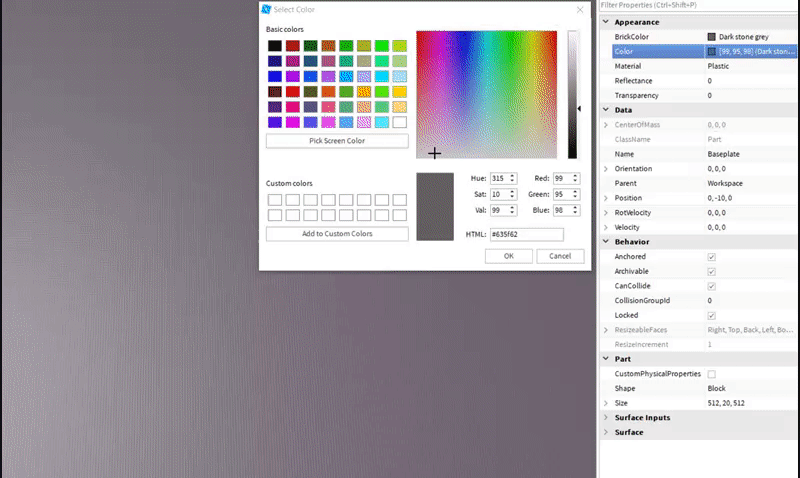Expand the Position property
Image resolution: width=800 pixels, height=478 pixels.
(606, 198)
